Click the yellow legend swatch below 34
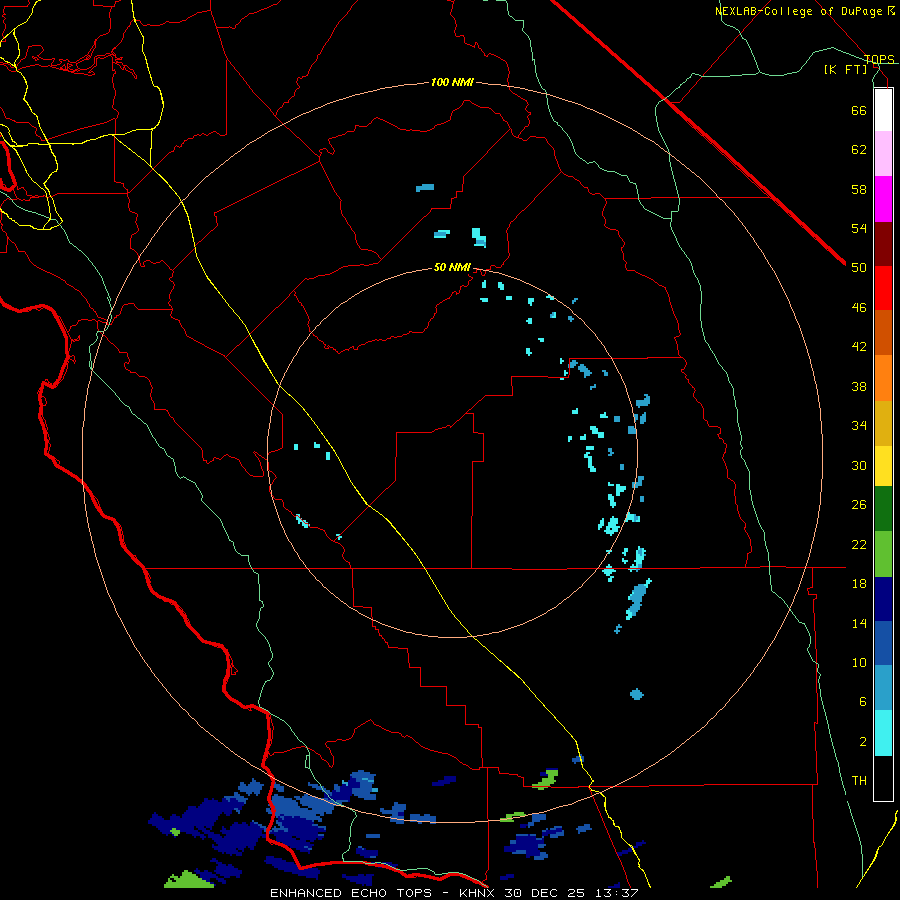900x900 pixels. pos(883,466)
